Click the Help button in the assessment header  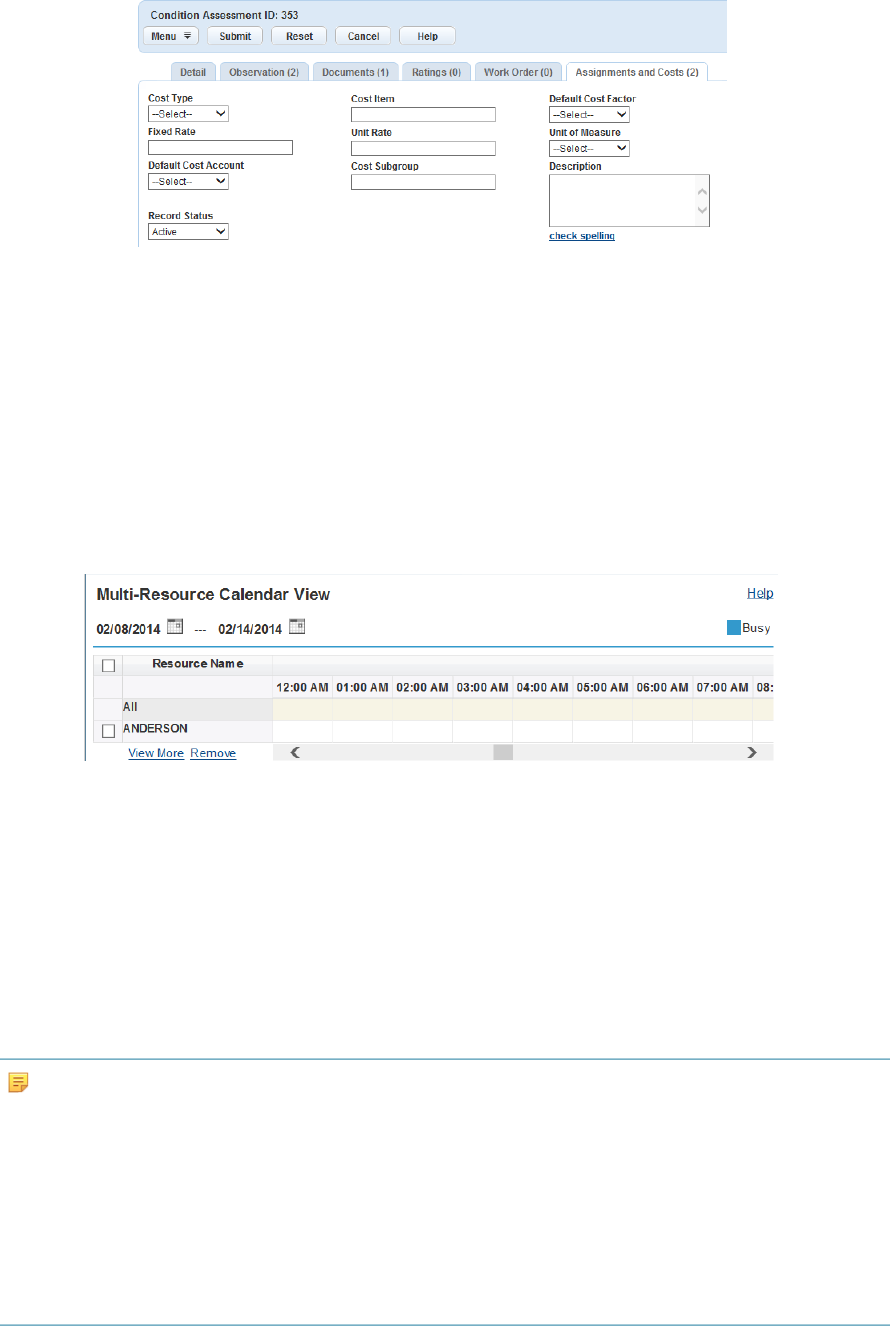tap(427, 36)
